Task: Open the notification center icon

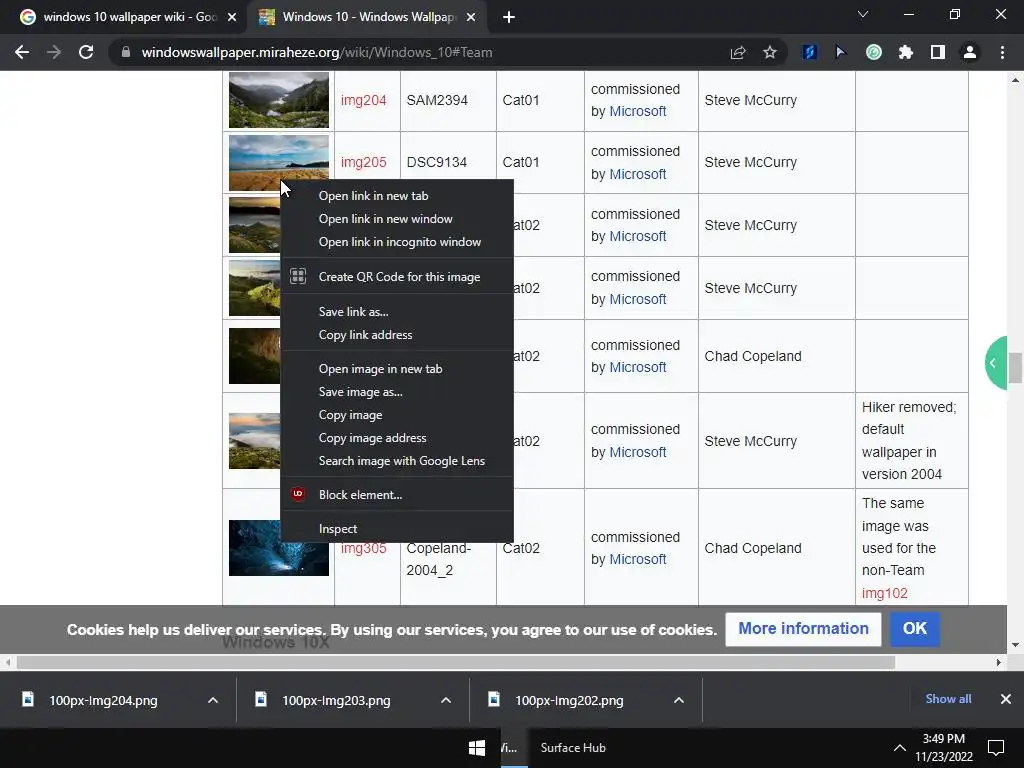Action: click(x=996, y=747)
